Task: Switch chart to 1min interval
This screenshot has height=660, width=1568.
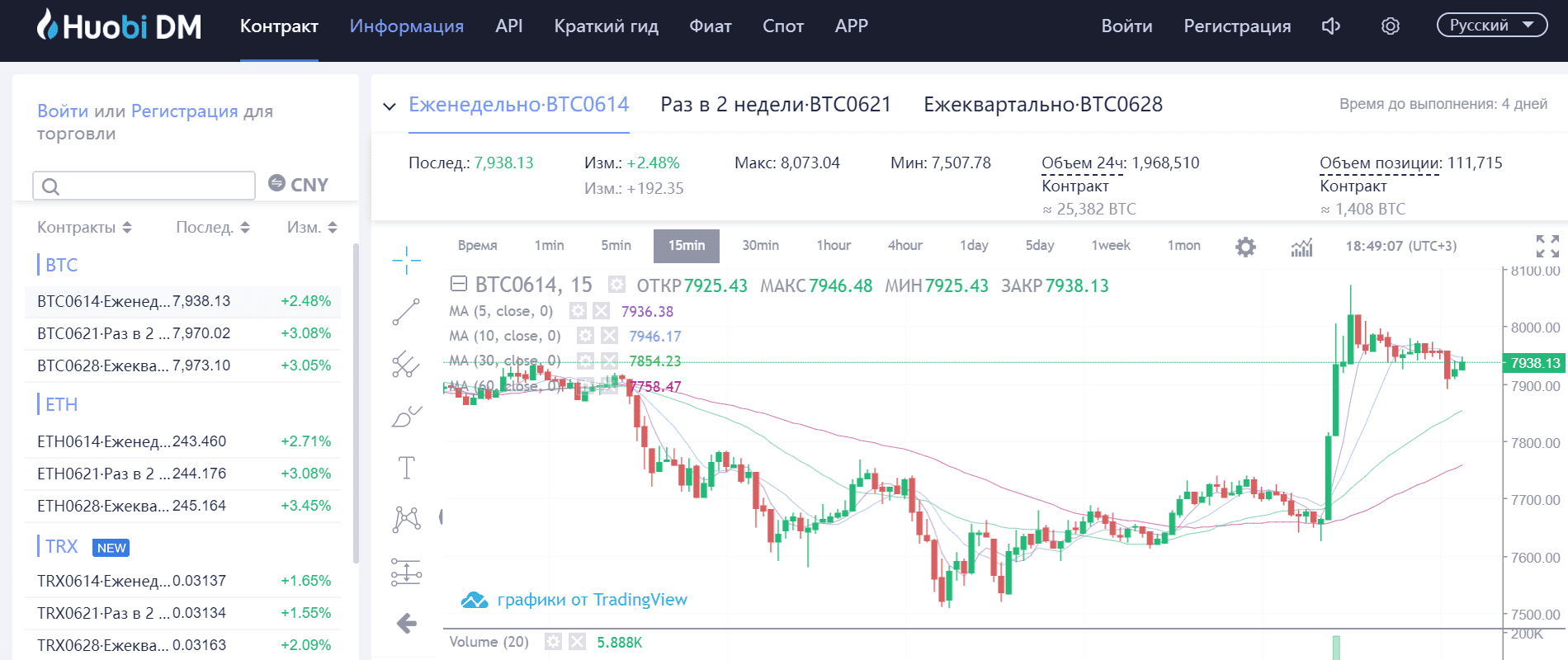Action: coord(550,246)
